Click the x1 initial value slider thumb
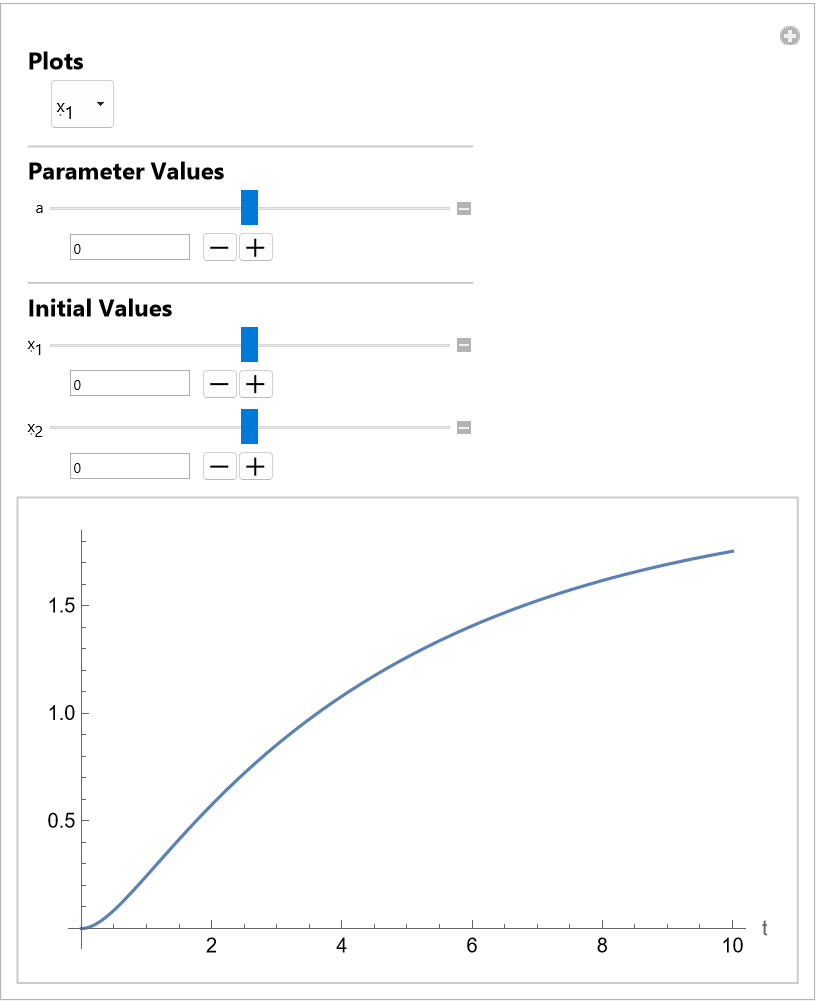 click(250, 345)
